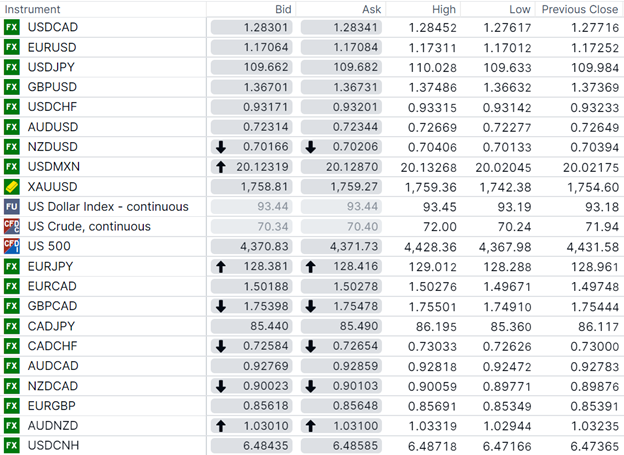Click the Ask column header

point(373,8)
